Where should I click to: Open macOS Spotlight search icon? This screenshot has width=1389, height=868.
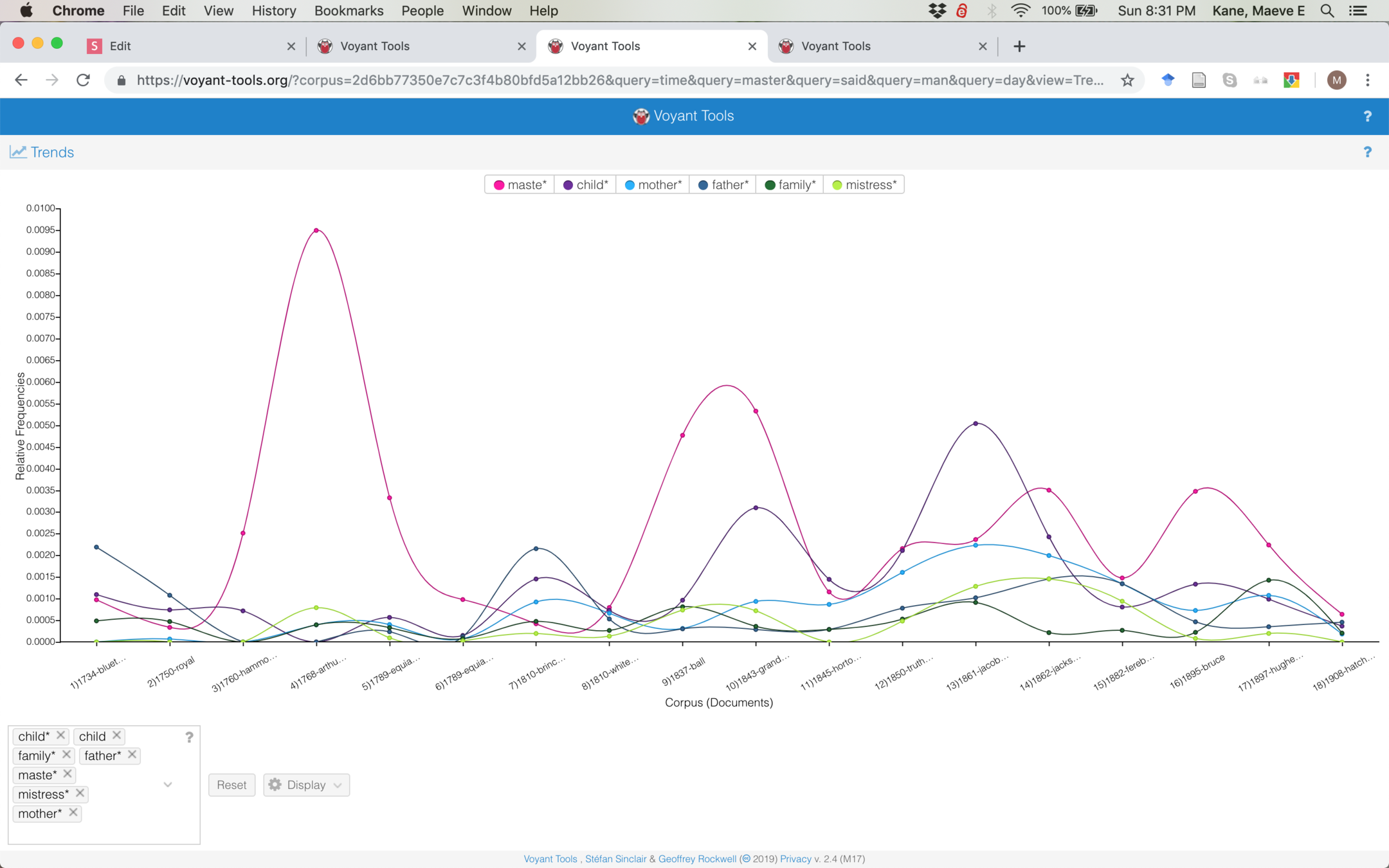pos(1327,11)
